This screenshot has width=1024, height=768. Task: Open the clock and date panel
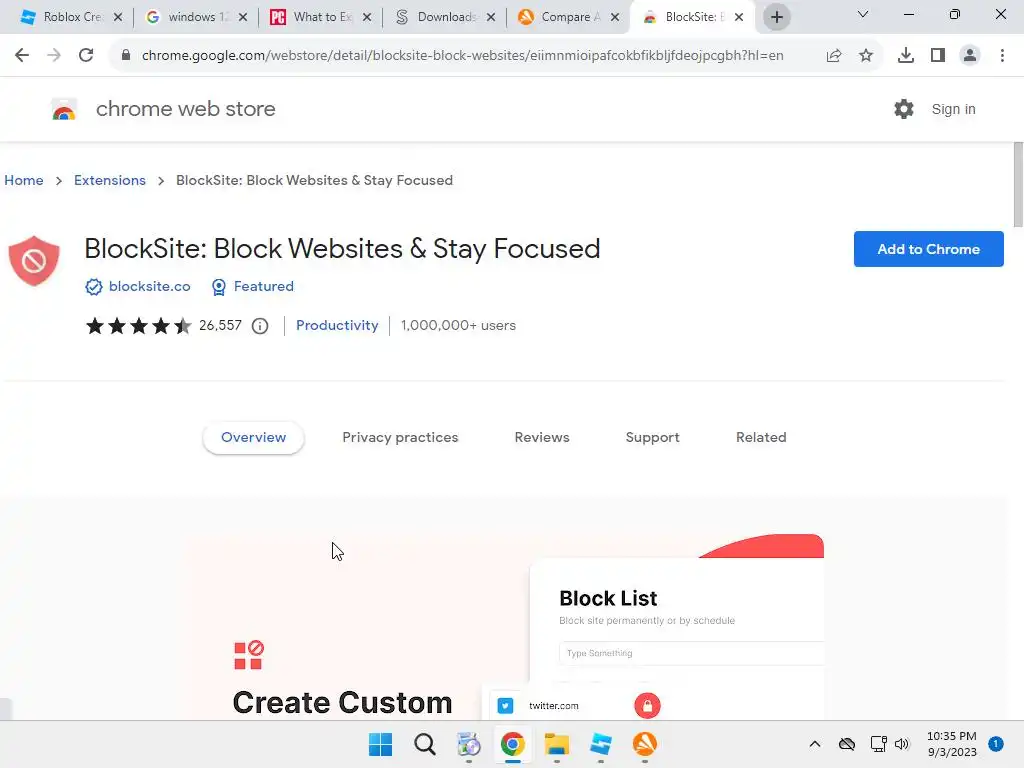952,744
